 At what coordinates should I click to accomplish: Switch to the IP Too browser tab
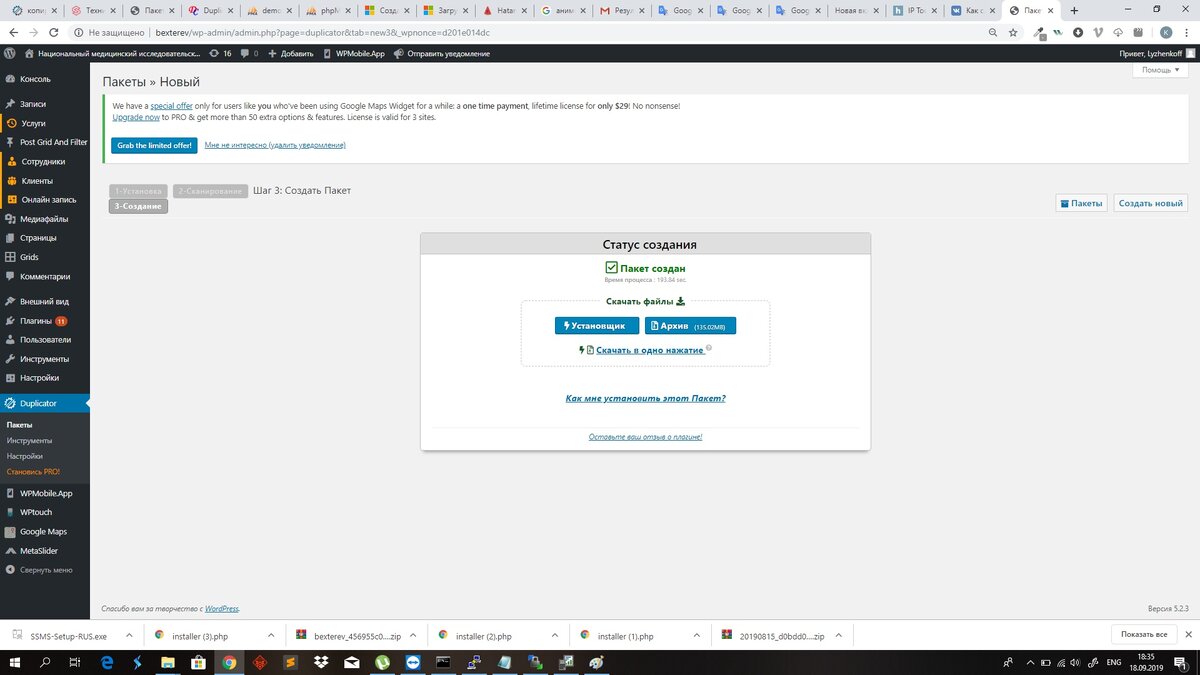tap(914, 10)
